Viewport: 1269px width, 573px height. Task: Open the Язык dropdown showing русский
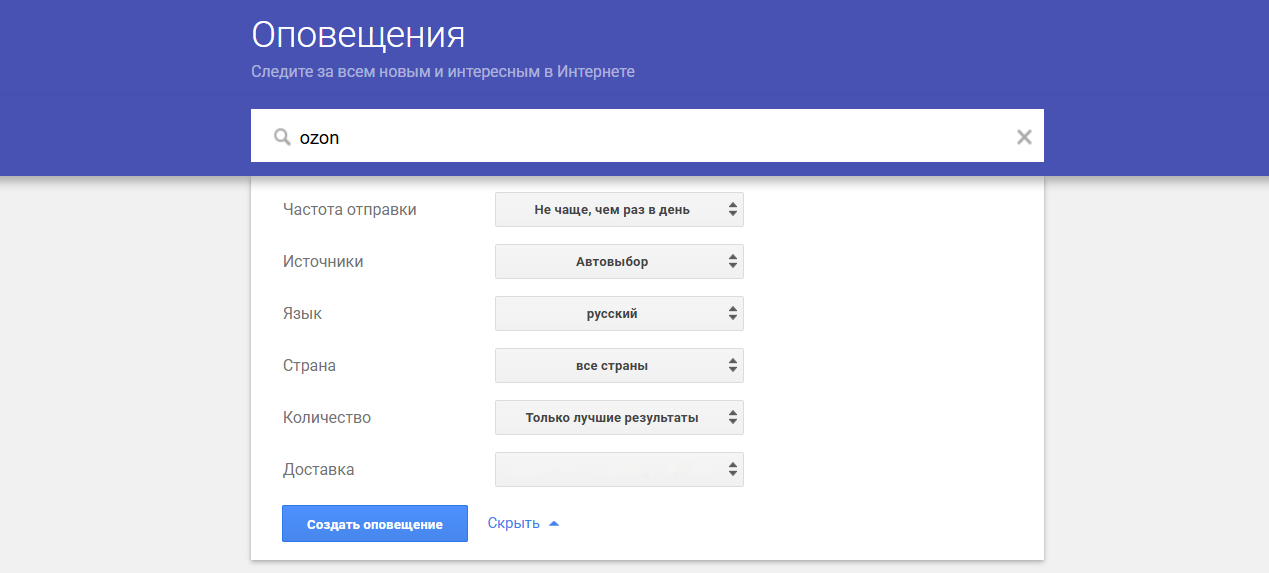click(619, 314)
